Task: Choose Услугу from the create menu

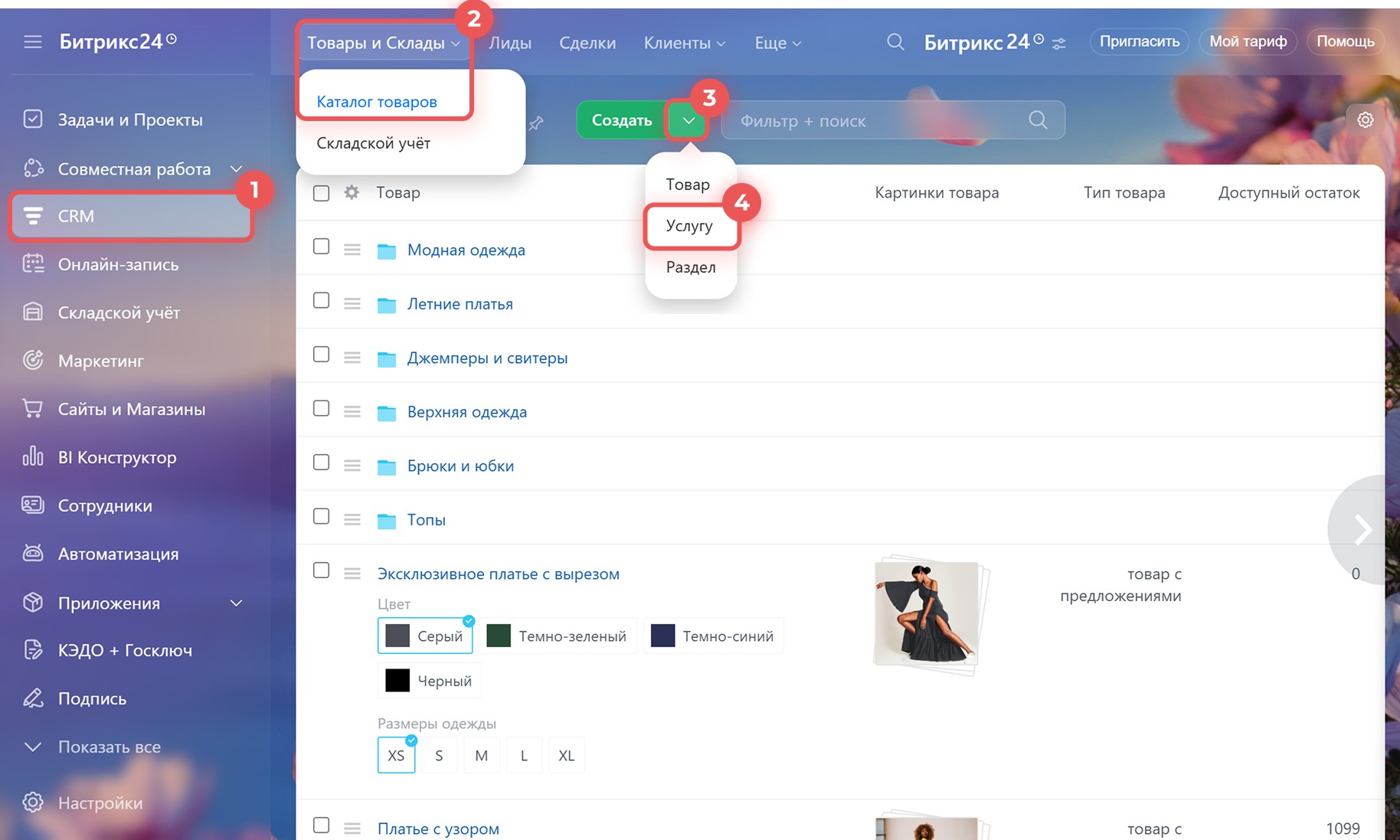Action: (689, 226)
